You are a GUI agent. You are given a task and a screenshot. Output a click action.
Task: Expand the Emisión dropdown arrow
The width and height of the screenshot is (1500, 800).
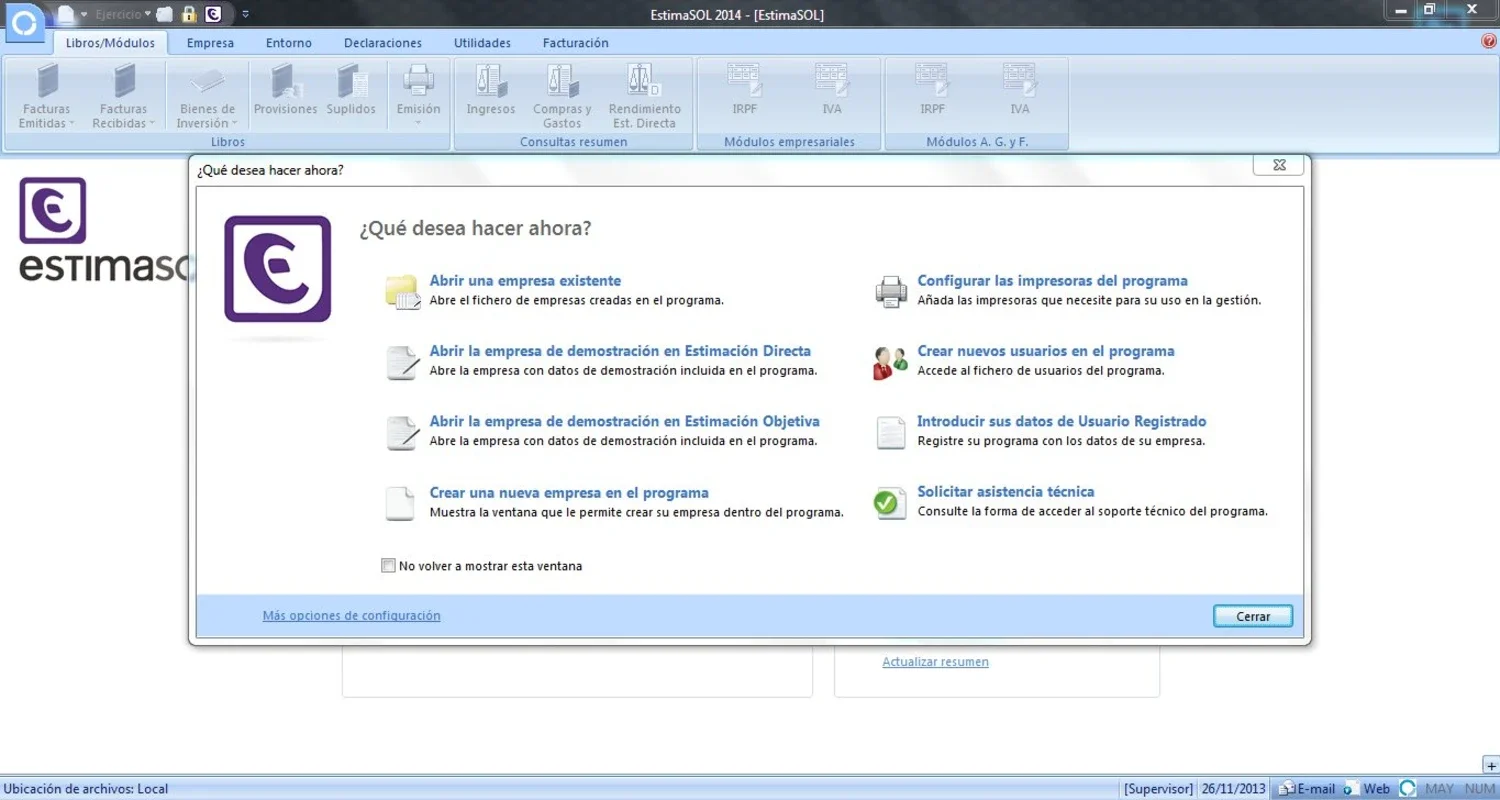[x=418, y=124]
